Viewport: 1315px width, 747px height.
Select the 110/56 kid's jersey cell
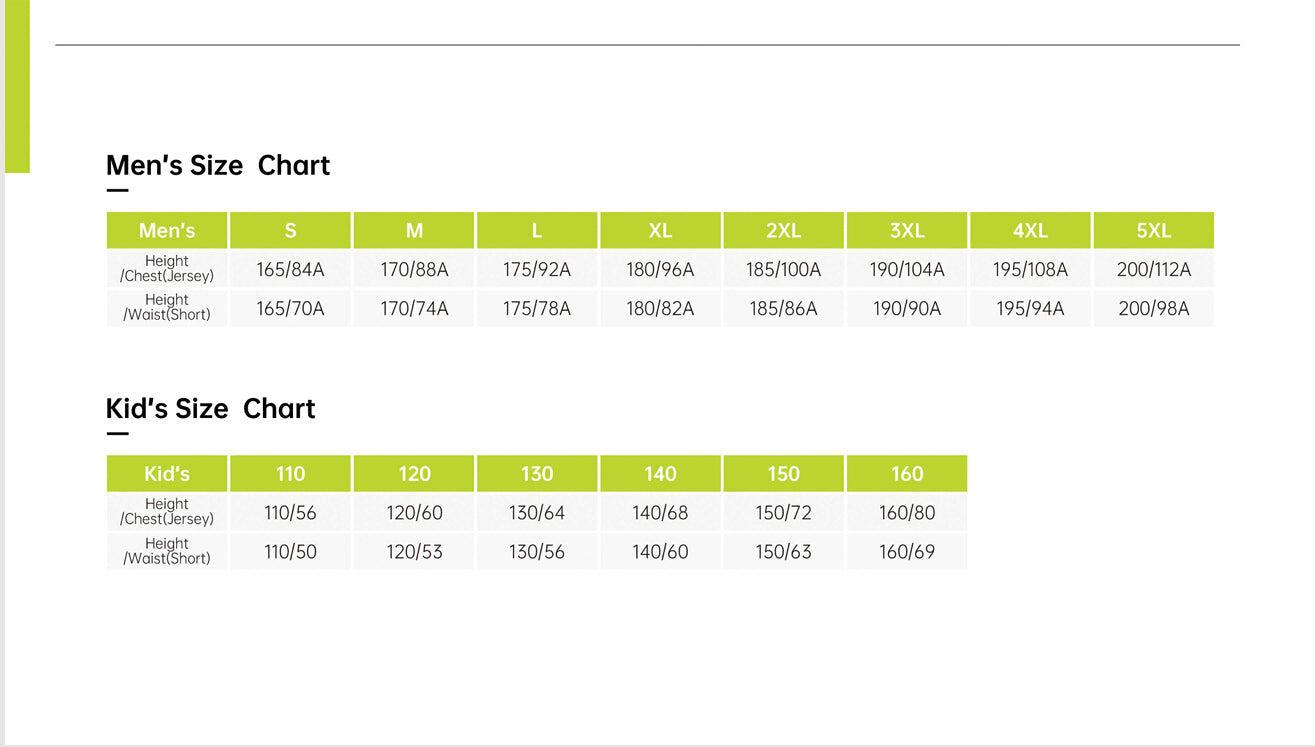point(290,513)
